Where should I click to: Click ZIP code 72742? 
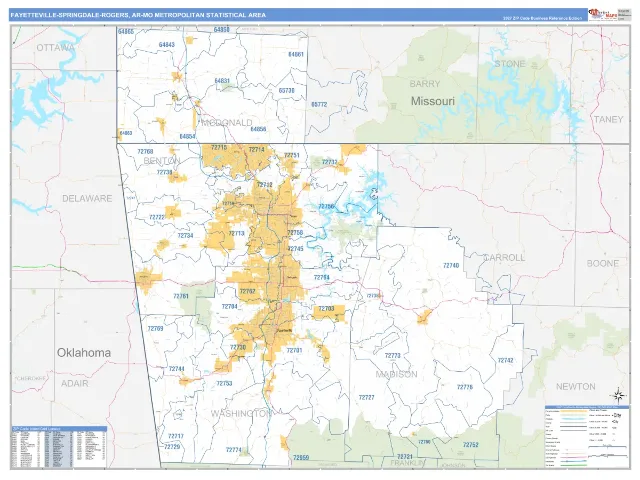pos(505,360)
